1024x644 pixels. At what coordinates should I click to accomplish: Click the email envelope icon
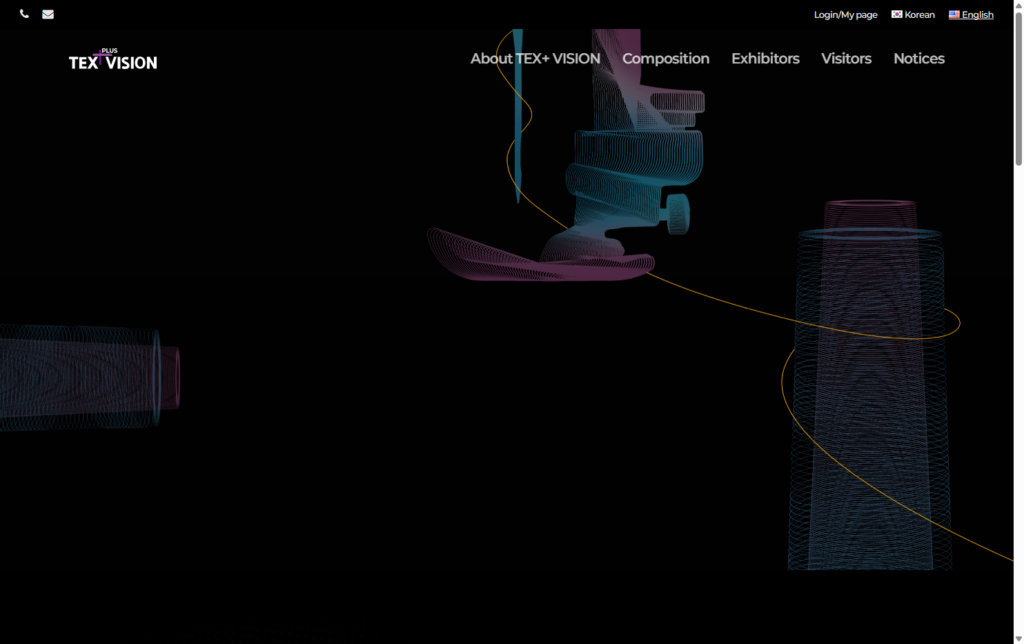point(48,14)
